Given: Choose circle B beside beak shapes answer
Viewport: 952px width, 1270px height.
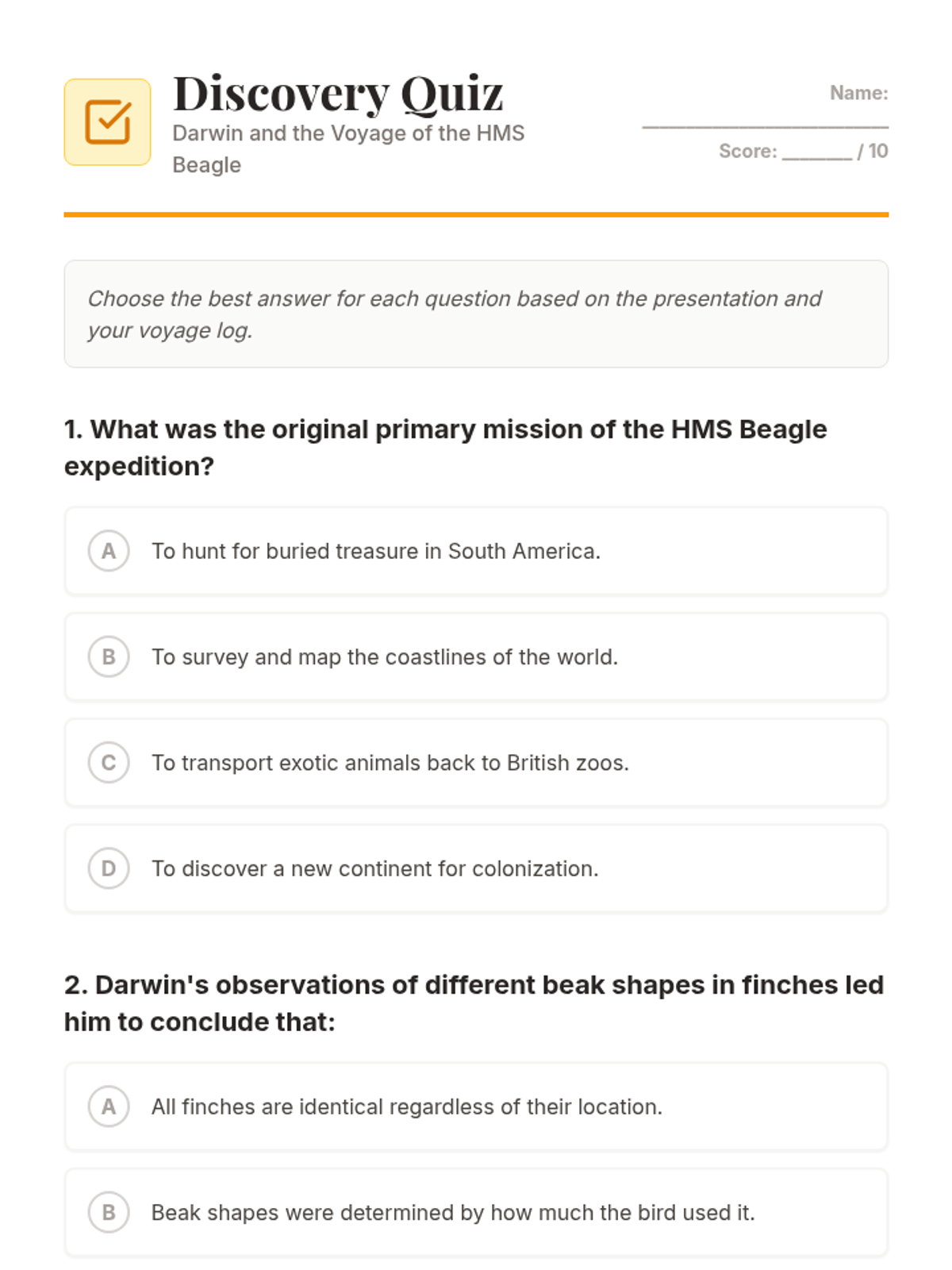Looking at the screenshot, I should coord(109,1212).
